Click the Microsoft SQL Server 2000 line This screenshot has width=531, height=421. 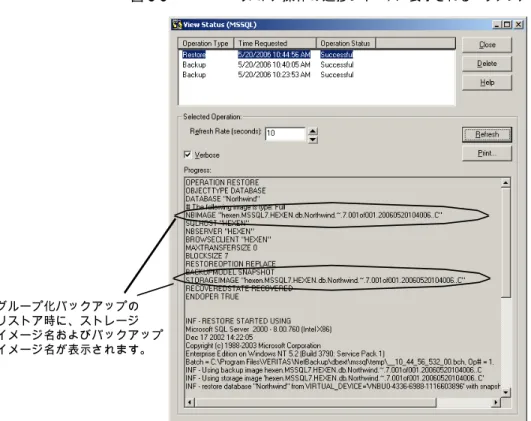pos(259,329)
